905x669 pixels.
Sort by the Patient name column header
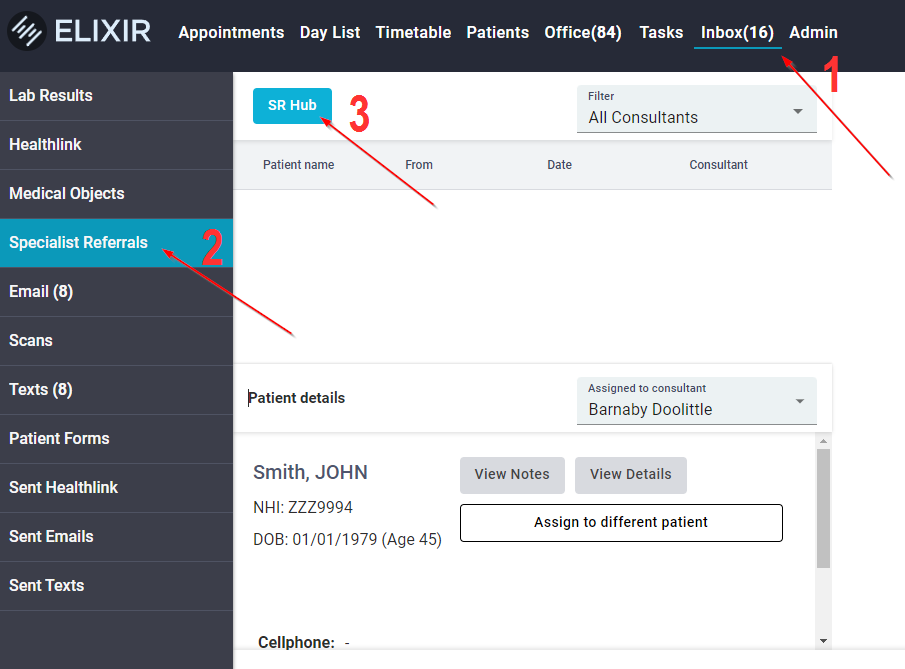point(298,165)
